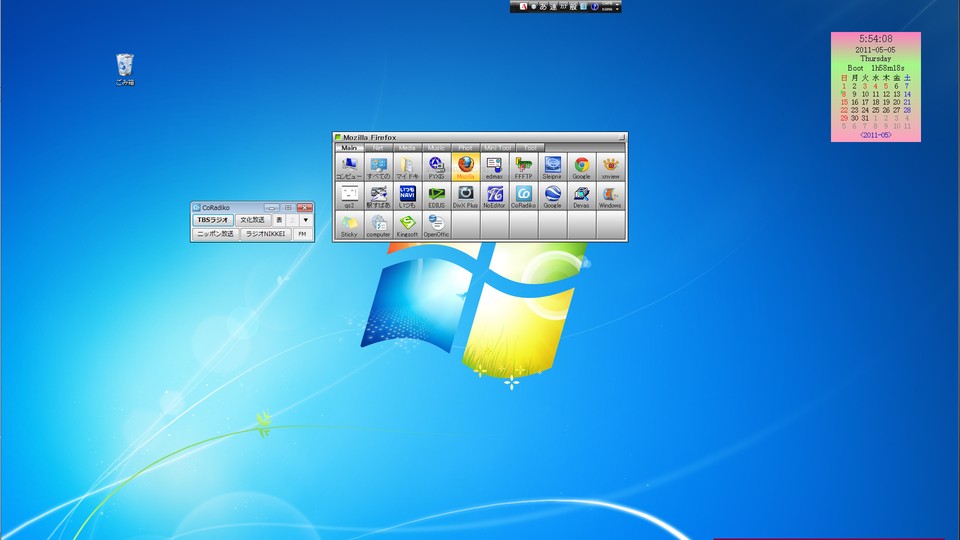Select the TBSラジオ station button
This screenshot has height=540, width=960.
pyautogui.click(x=212, y=220)
